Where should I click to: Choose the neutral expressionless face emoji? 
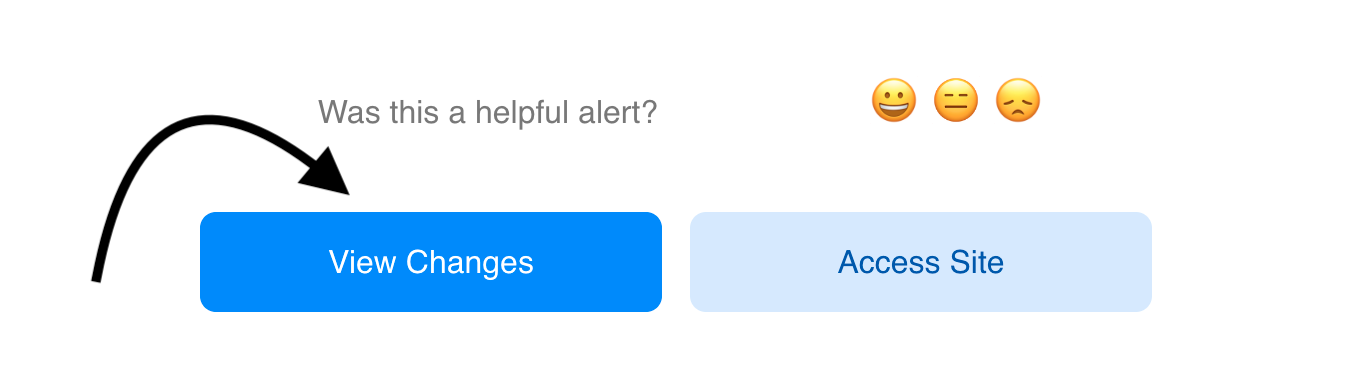click(955, 101)
